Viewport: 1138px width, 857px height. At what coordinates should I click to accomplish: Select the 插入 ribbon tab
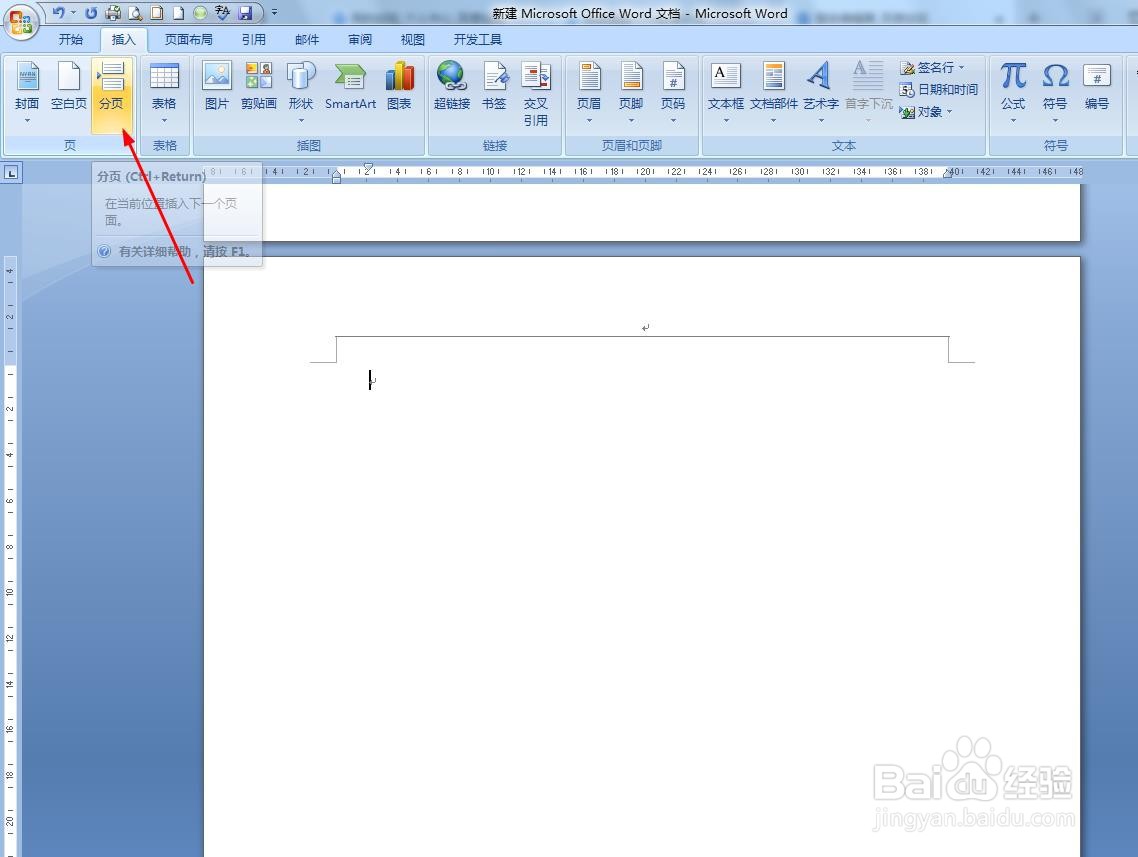[123, 39]
